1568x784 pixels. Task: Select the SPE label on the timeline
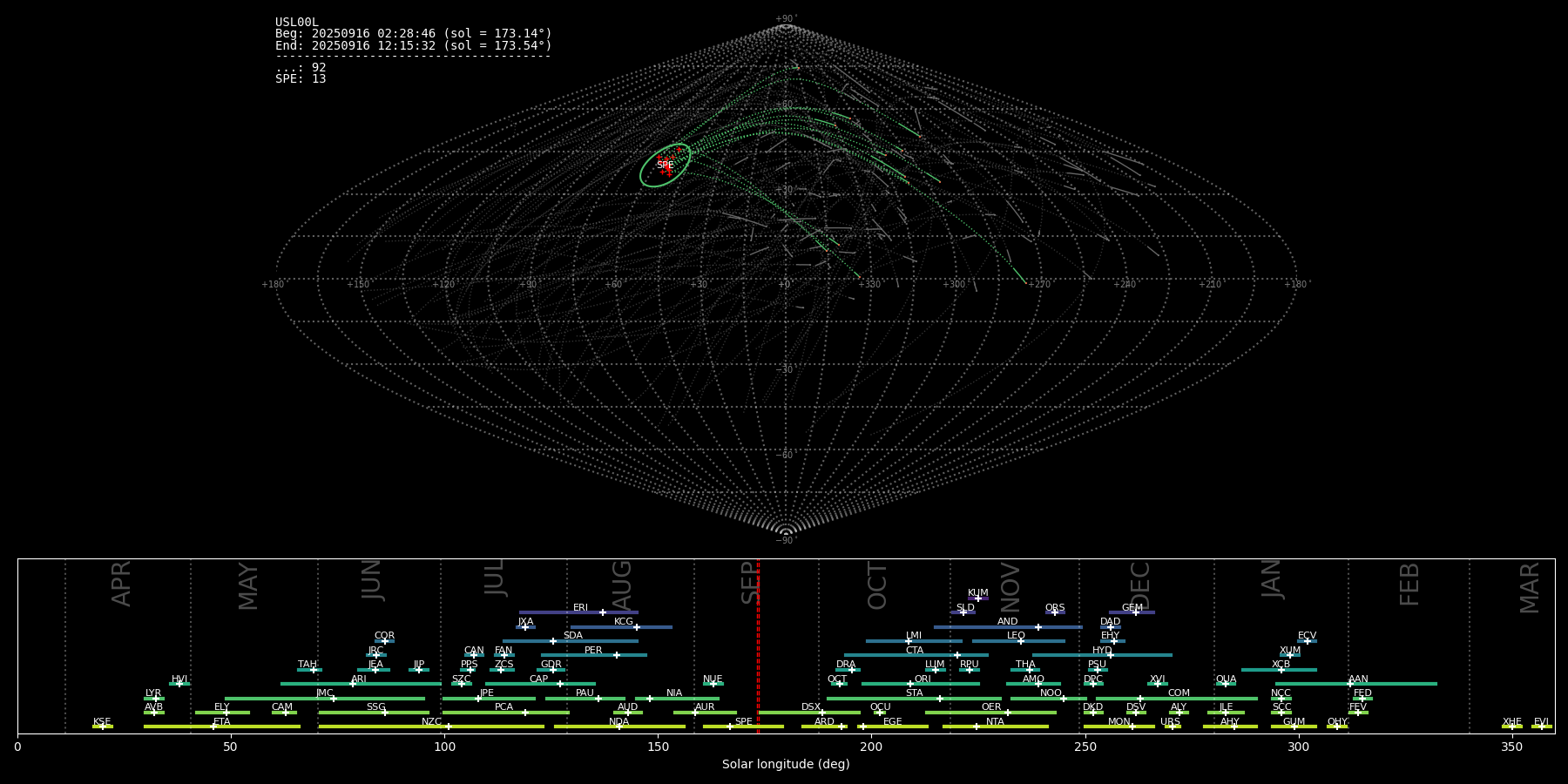click(743, 722)
